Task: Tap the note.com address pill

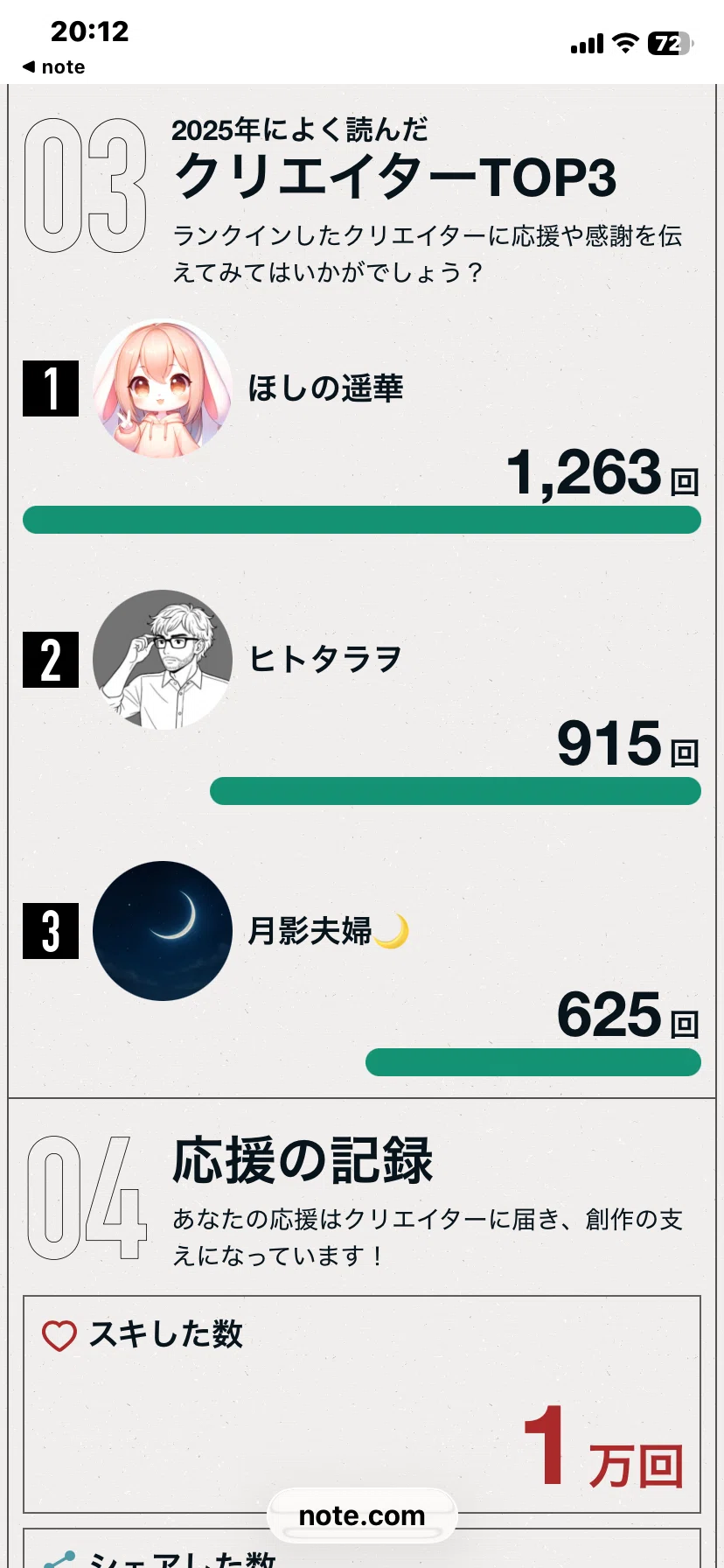Action: click(x=362, y=1515)
